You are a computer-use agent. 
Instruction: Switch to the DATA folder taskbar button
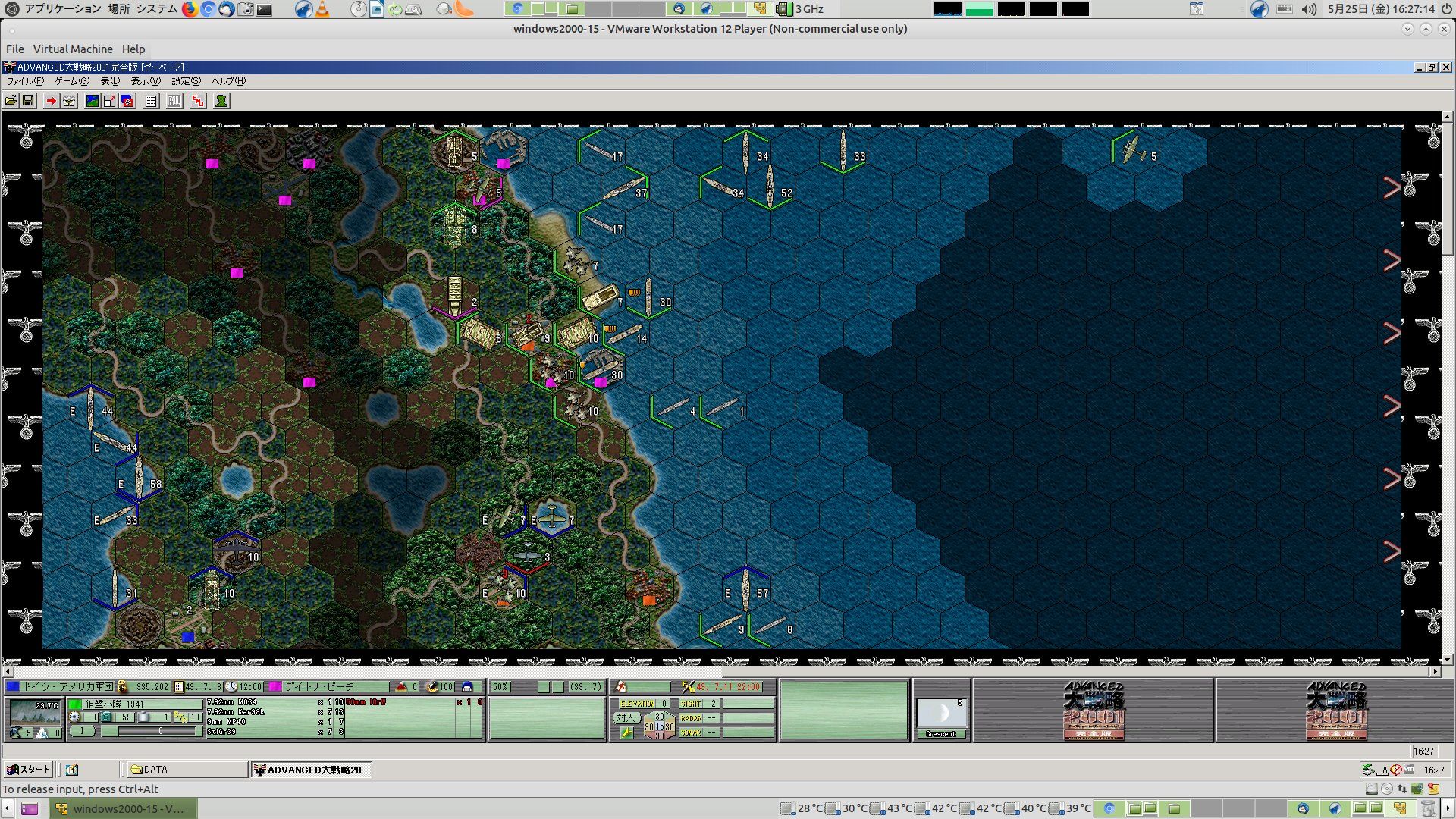click(187, 770)
